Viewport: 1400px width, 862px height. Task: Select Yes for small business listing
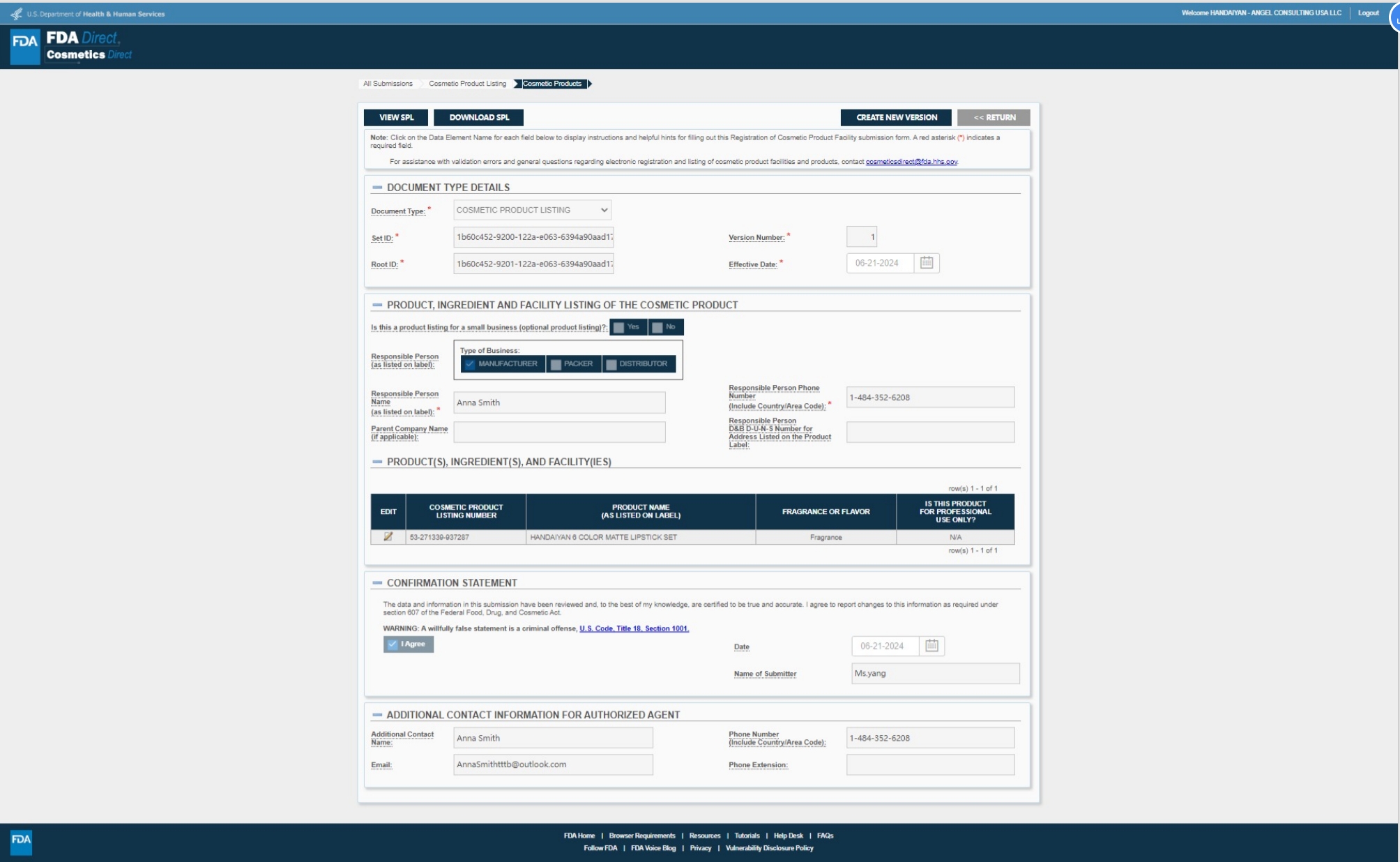click(619, 327)
